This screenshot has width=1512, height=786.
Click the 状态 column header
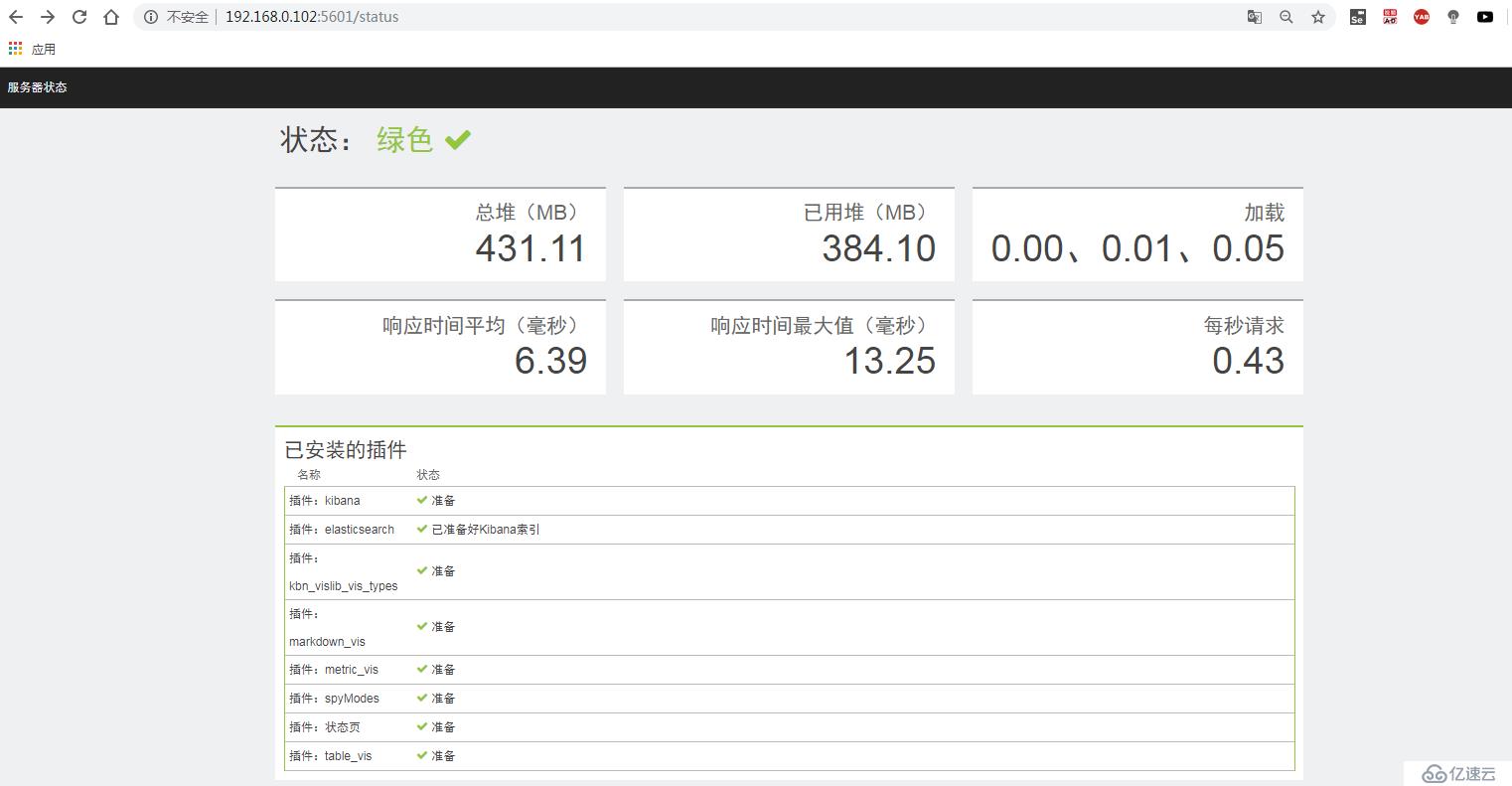[x=428, y=475]
